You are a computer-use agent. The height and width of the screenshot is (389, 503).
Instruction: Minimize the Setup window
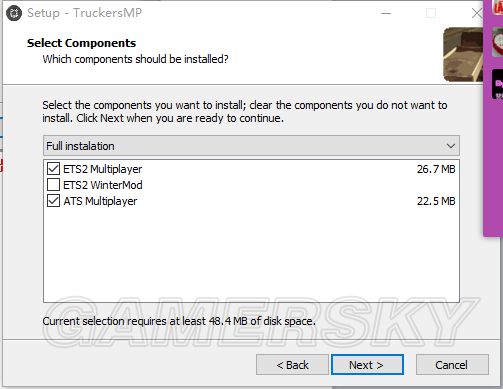(x=386, y=13)
